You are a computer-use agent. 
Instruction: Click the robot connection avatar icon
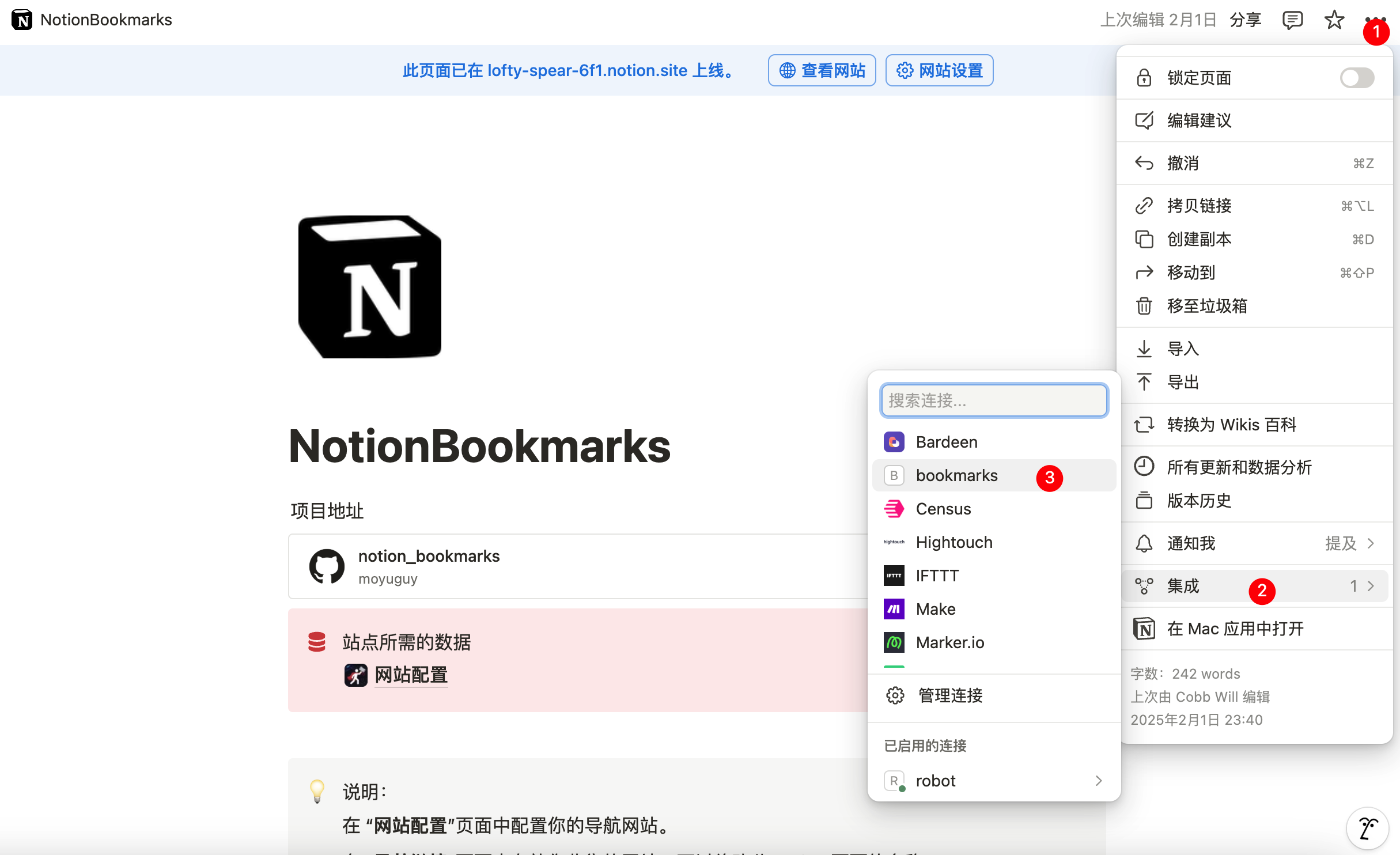click(x=894, y=781)
